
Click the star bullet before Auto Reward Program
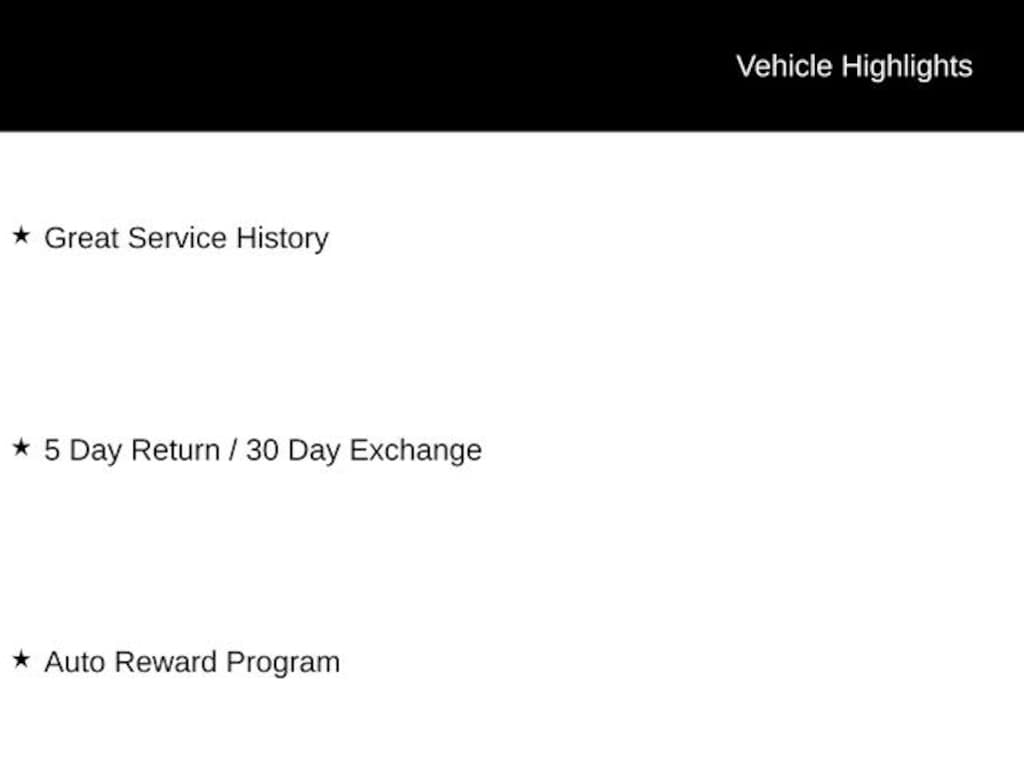pos(21,659)
